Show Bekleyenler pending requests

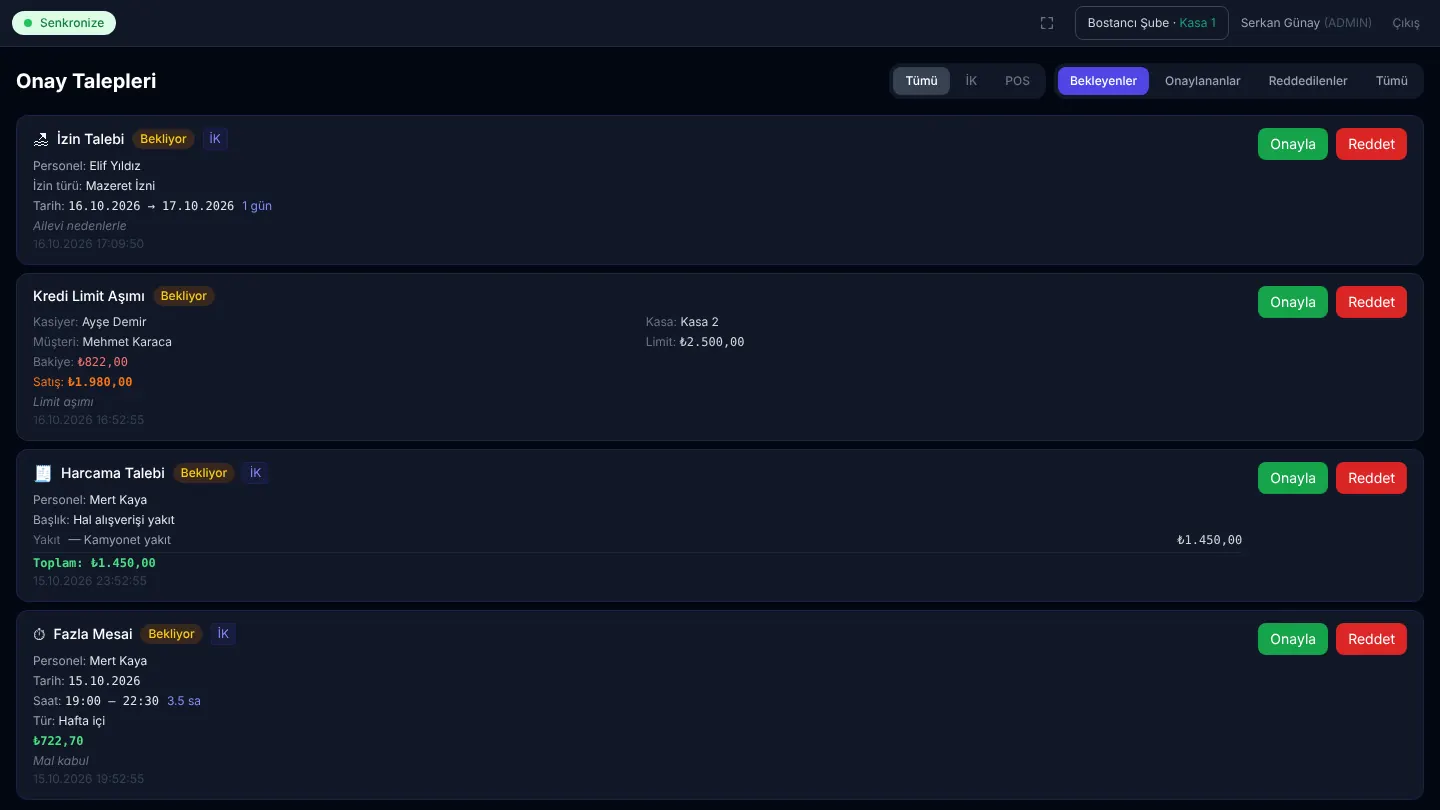click(1103, 81)
